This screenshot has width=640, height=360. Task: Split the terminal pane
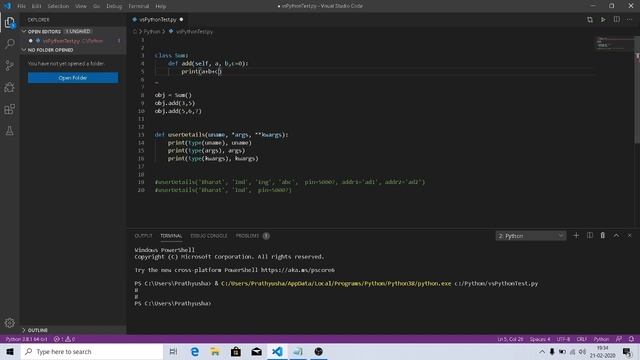[x=590, y=236]
